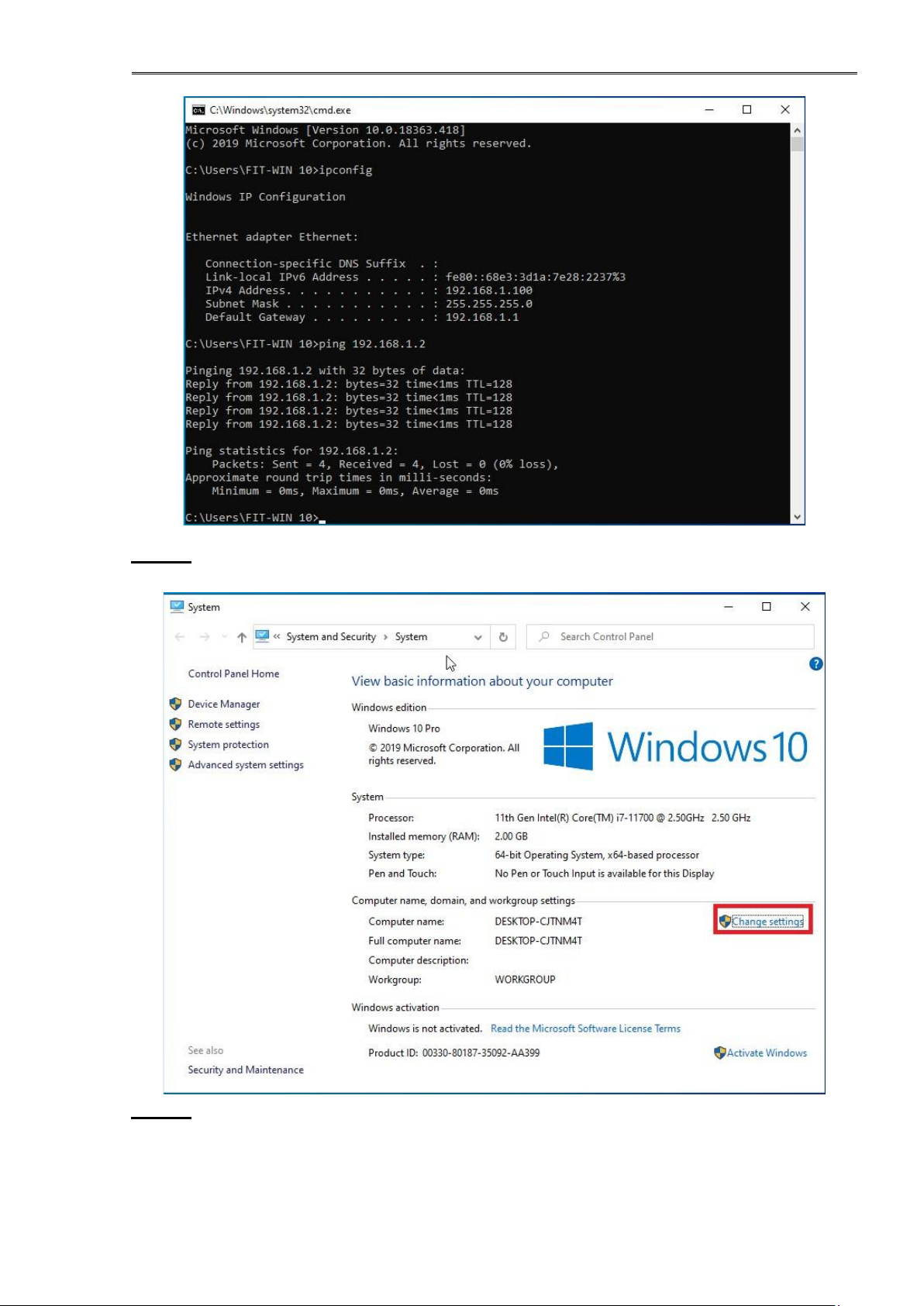Click the Search Control Panel field
This screenshot has height=1306, width=924.
pyautogui.click(x=671, y=636)
